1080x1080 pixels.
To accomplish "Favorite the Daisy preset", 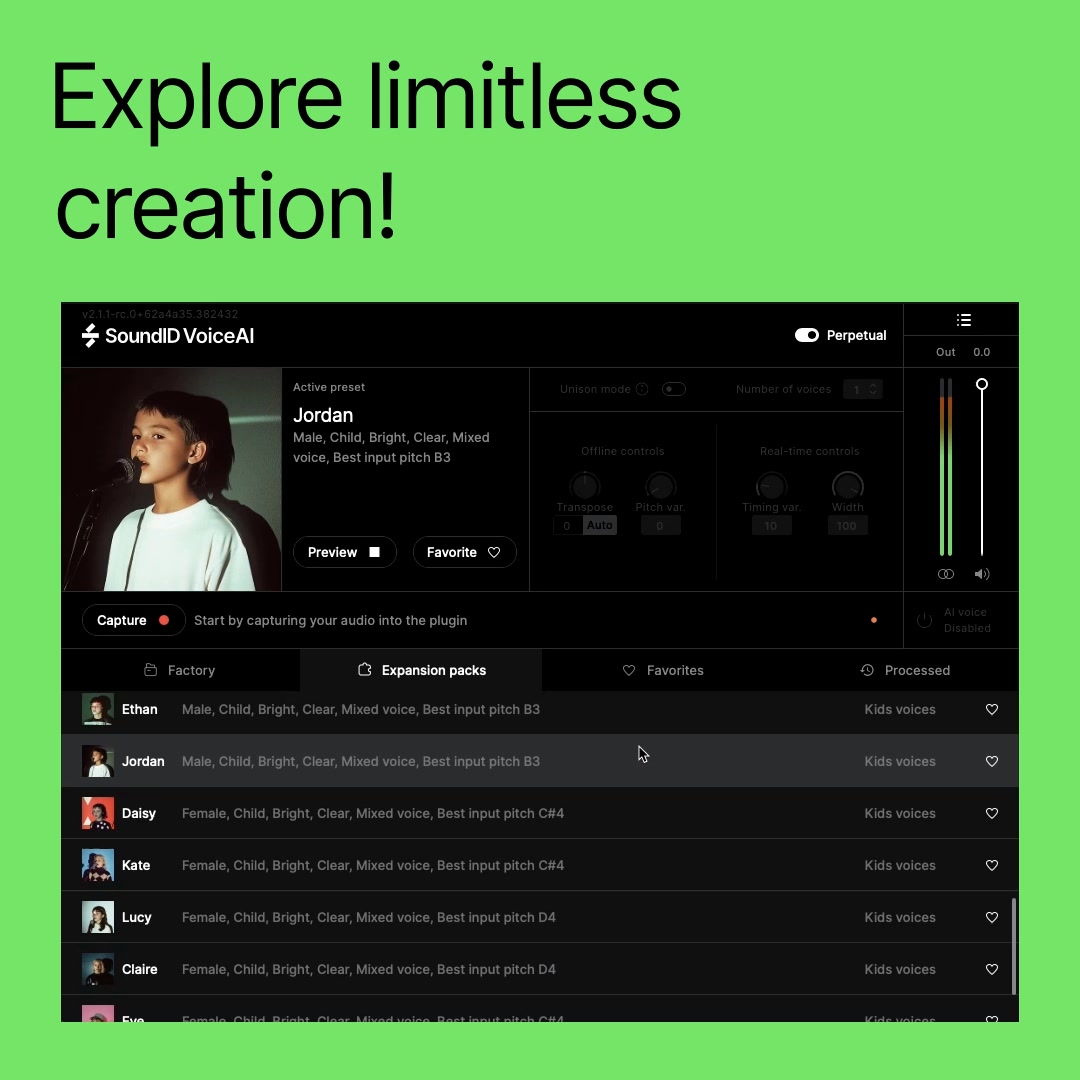I will (x=991, y=813).
